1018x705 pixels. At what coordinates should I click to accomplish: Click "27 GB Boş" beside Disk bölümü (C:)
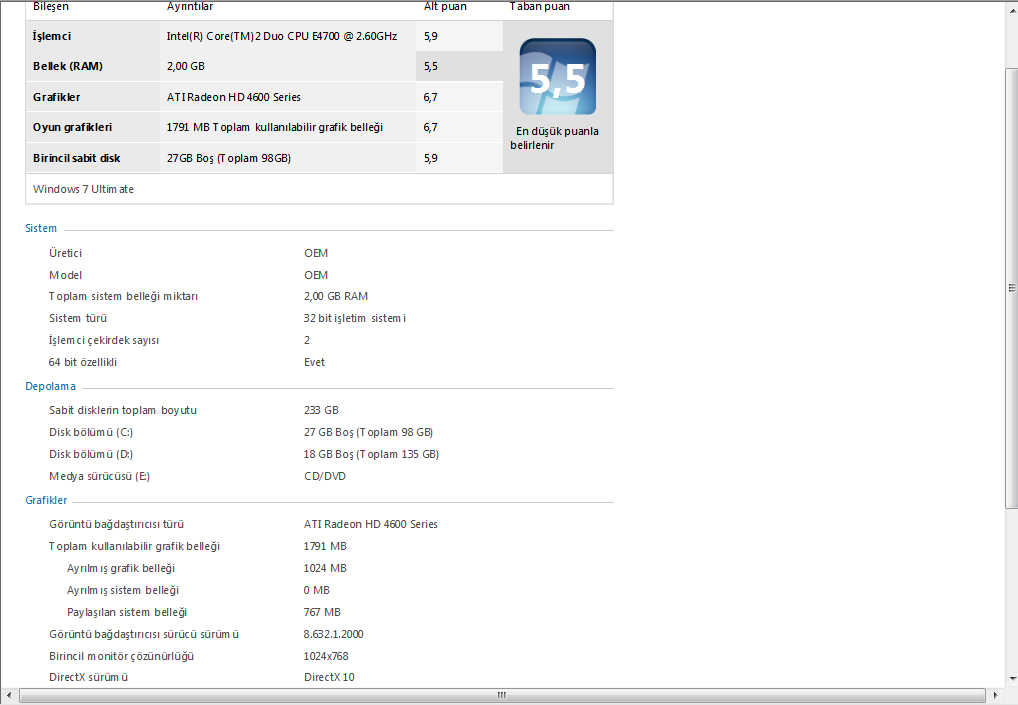(x=329, y=432)
